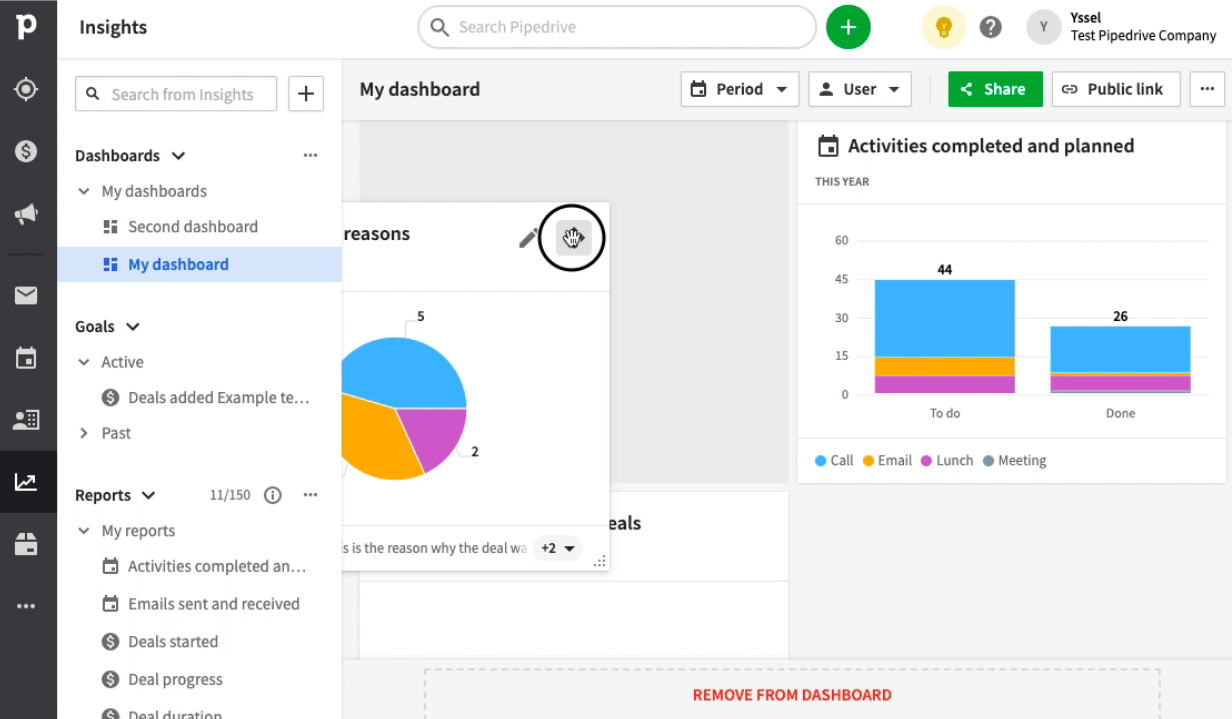The width and height of the screenshot is (1232, 719).
Task: Open Reports section ellipsis menu
Action: (x=311, y=495)
